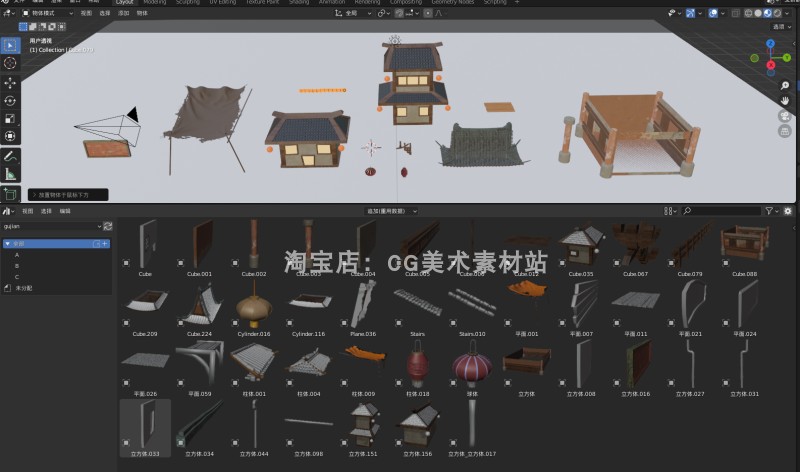The width and height of the screenshot is (800, 472).
Task: Click the intersect selection mode icon
Action: point(62,27)
